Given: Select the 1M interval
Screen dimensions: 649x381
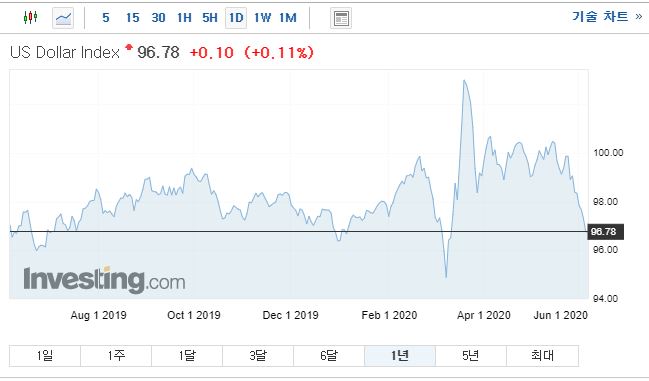Looking at the screenshot, I should [288, 18].
